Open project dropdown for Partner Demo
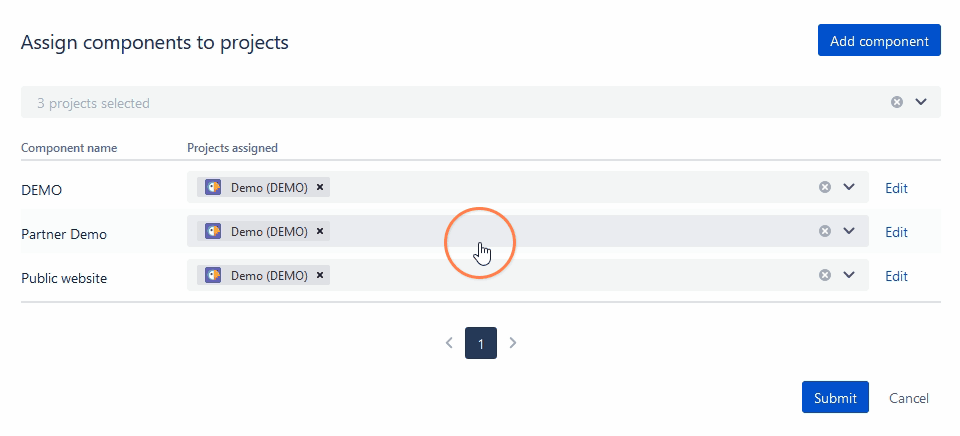Image resolution: width=960 pixels, height=436 pixels. 850,231
